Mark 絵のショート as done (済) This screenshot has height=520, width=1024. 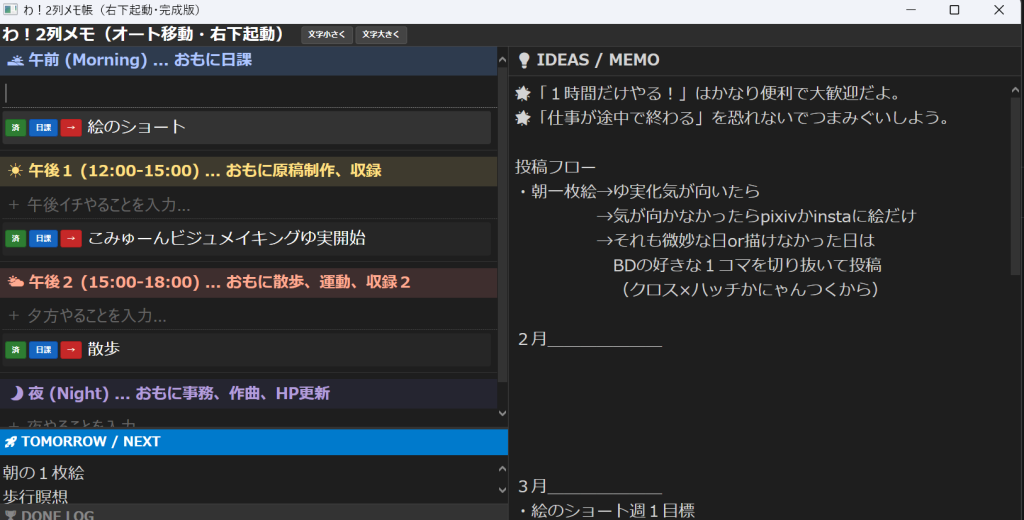click(15, 128)
